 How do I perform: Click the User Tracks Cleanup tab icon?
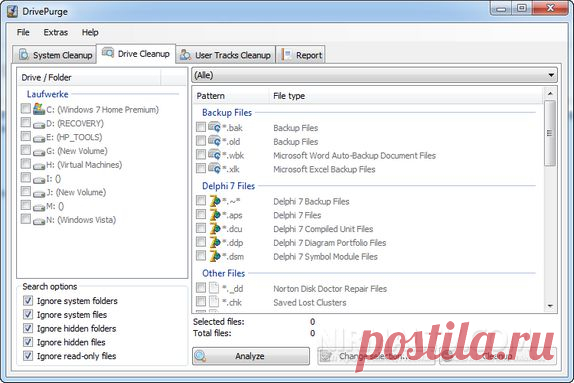tap(185, 55)
